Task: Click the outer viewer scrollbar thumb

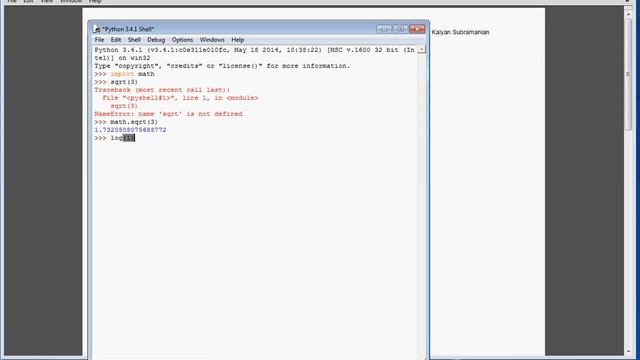Action: click(628, 73)
